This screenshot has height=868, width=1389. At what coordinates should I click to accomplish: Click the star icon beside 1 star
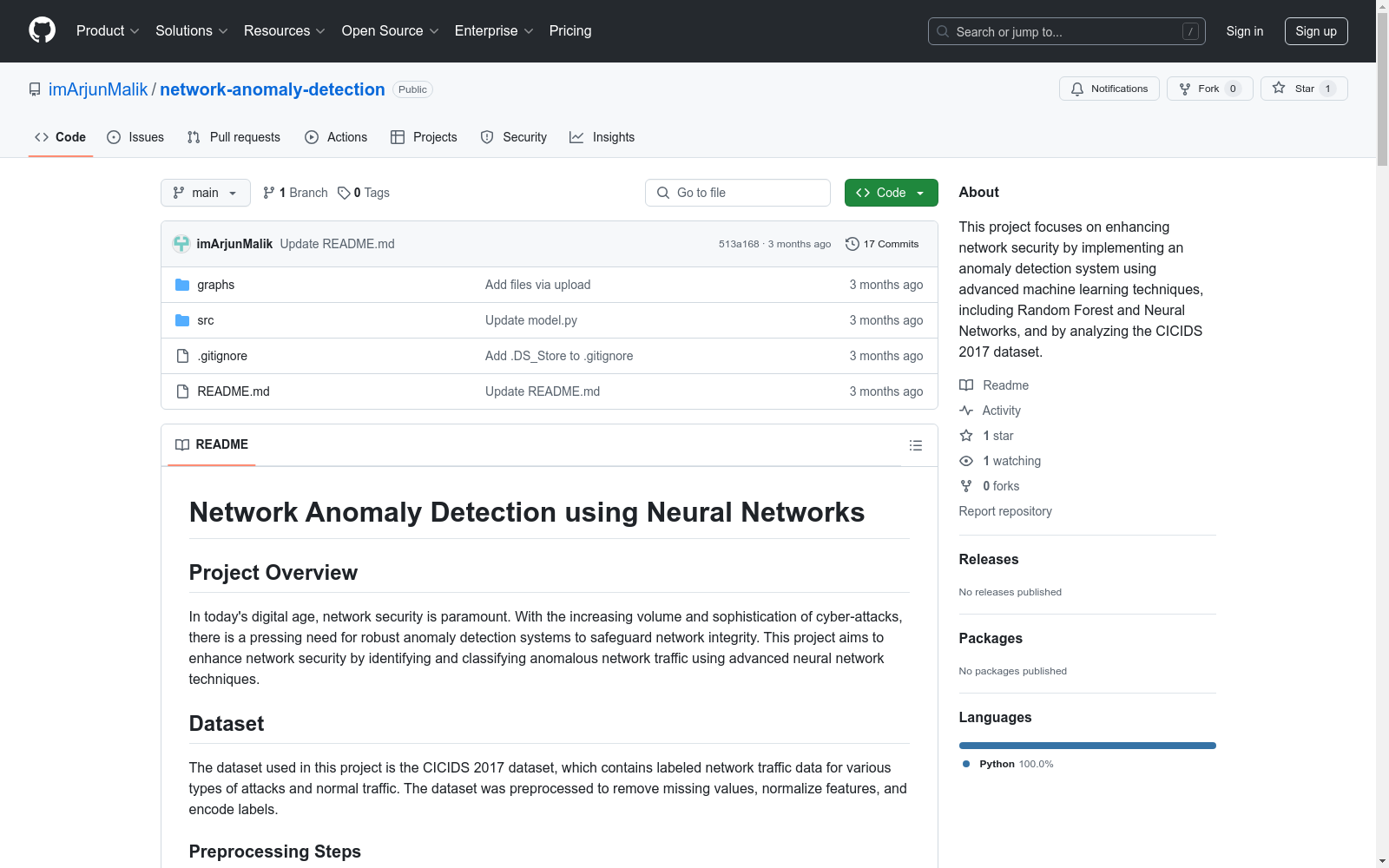(x=966, y=436)
